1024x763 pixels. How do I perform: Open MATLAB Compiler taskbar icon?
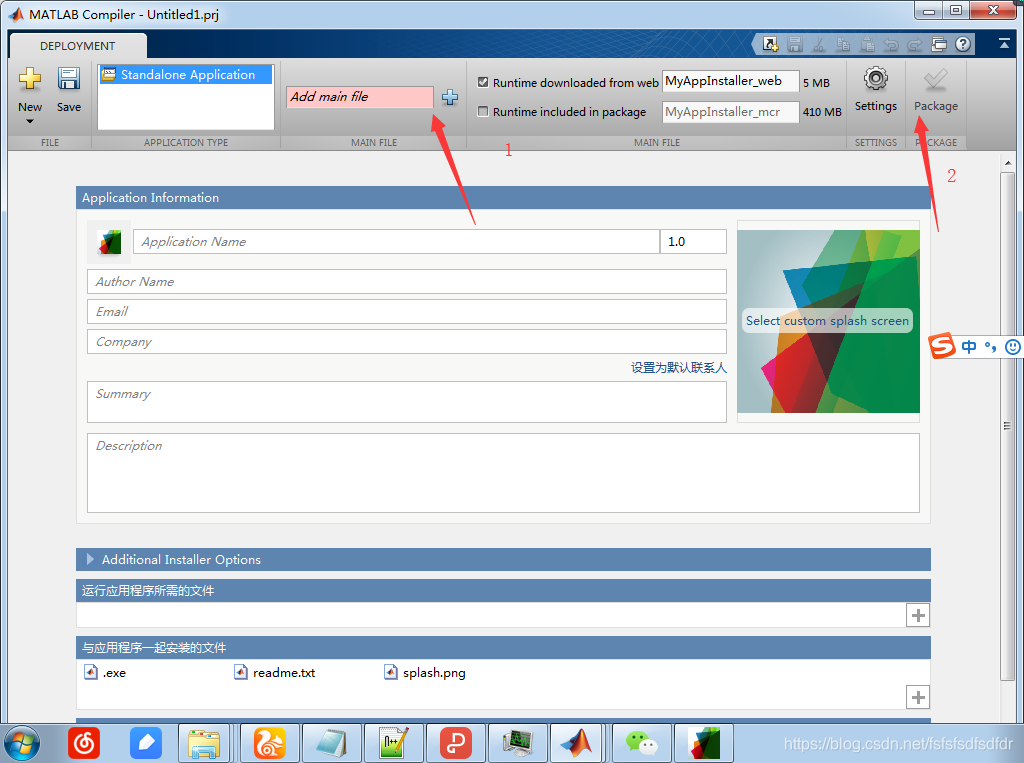tap(703, 743)
